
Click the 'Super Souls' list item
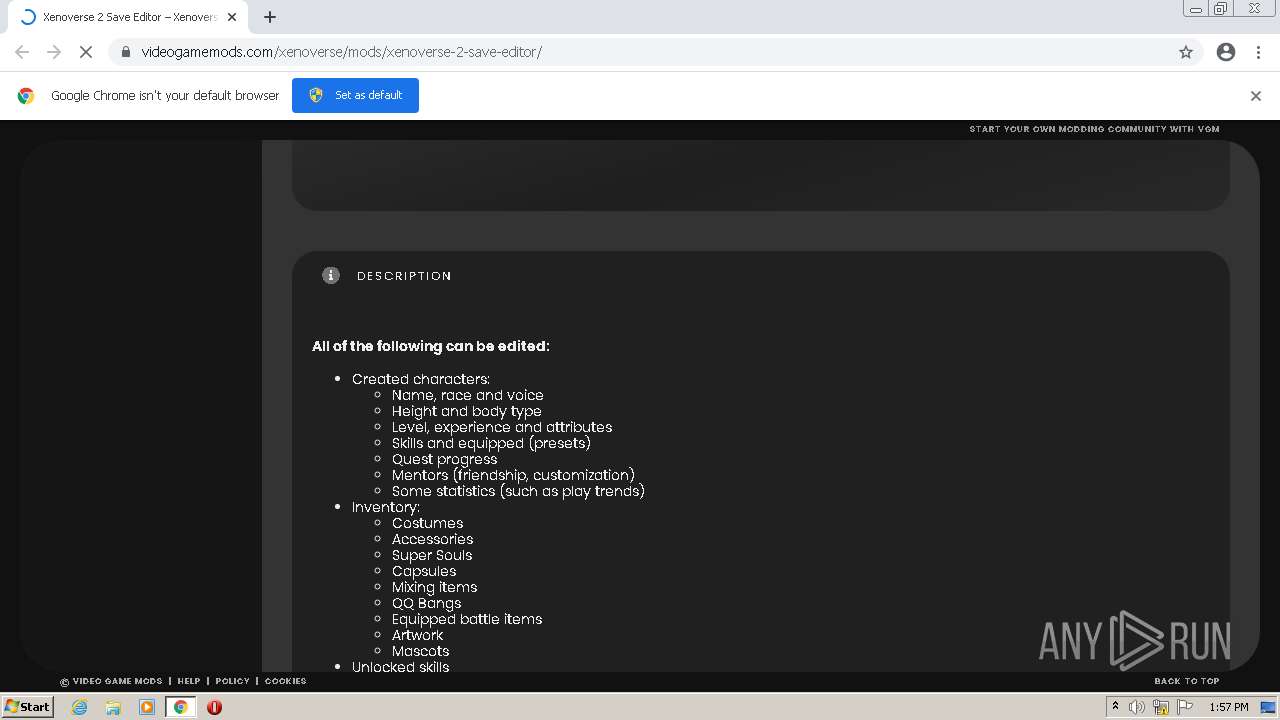tap(432, 555)
